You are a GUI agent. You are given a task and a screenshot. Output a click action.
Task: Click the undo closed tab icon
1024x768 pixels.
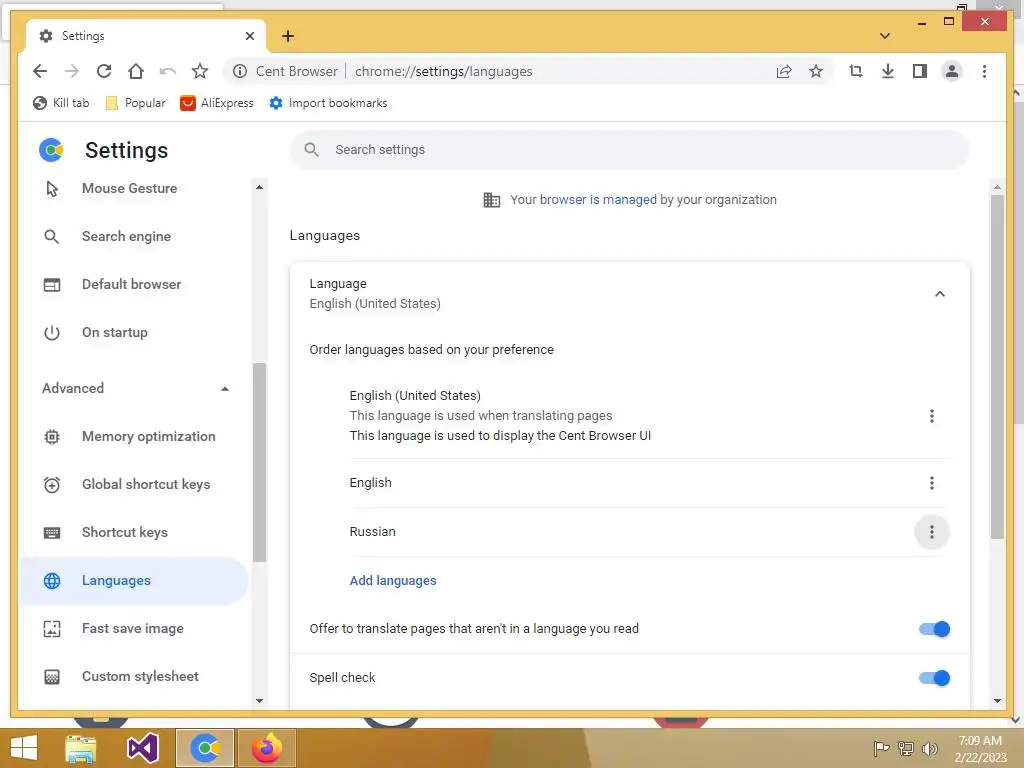coord(168,71)
